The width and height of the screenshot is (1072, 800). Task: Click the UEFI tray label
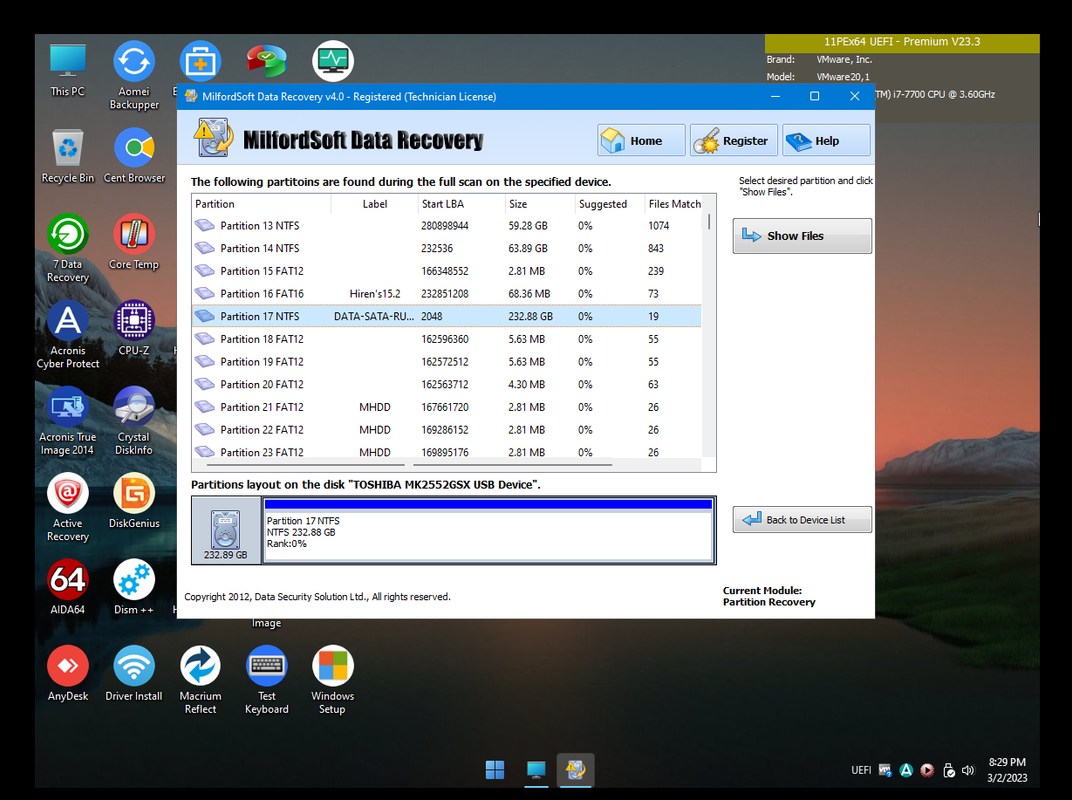point(861,771)
